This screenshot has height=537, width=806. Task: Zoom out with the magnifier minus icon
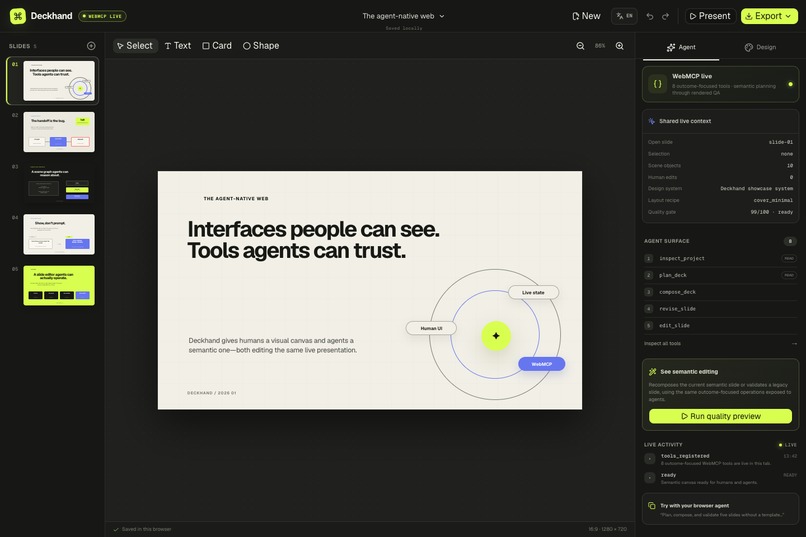(580, 46)
